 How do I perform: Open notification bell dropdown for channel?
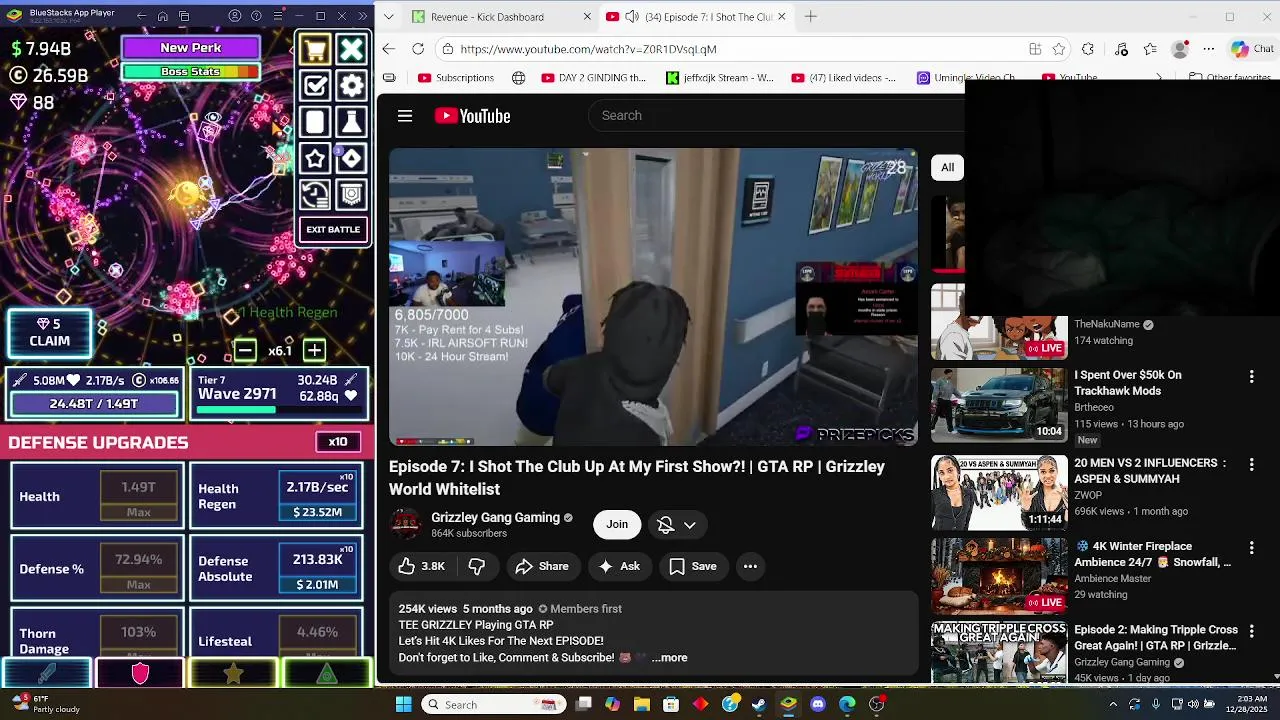[x=677, y=525]
